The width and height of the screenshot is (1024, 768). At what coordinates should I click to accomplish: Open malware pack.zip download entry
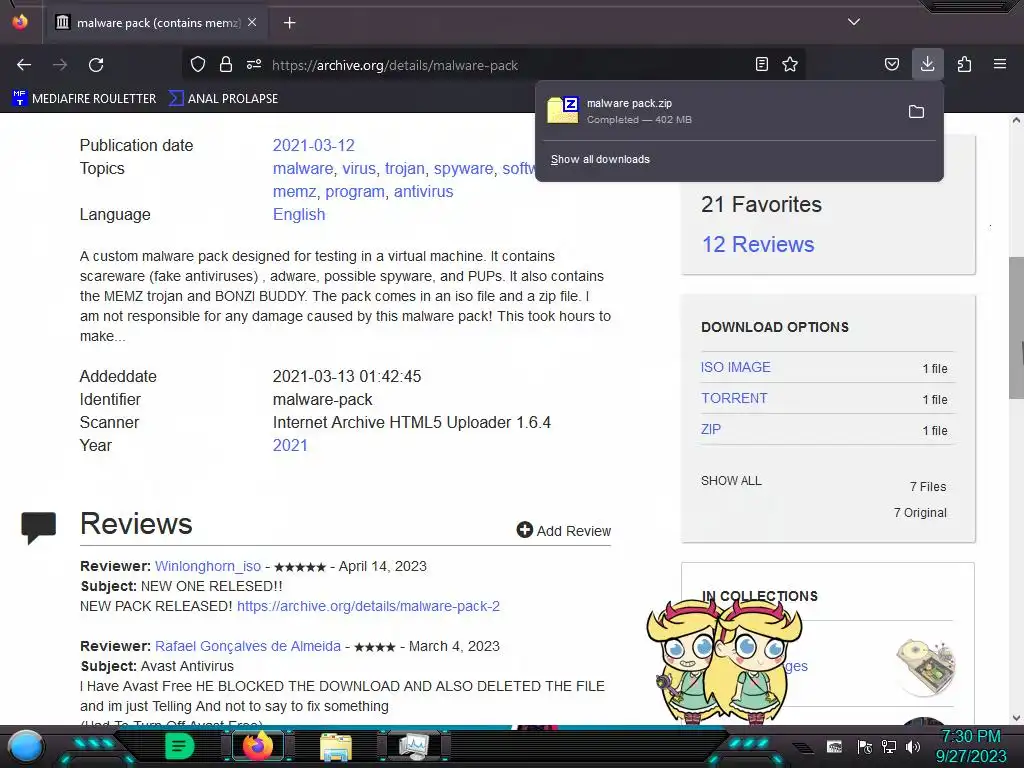tap(718, 111)
